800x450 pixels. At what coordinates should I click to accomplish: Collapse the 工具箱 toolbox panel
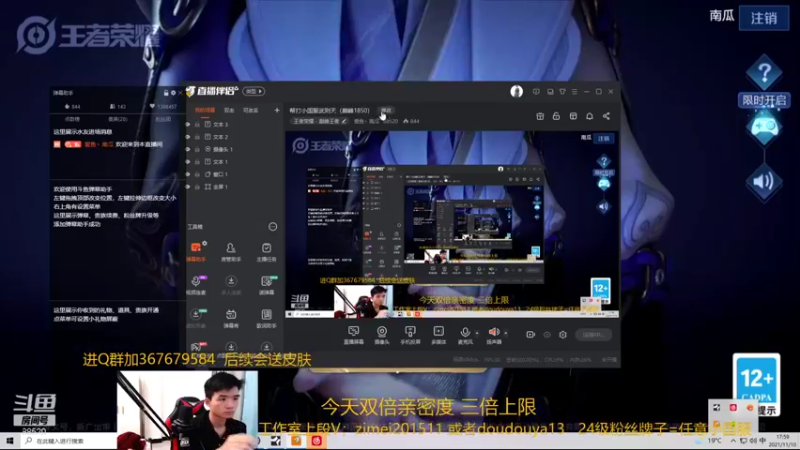point(273,227)
